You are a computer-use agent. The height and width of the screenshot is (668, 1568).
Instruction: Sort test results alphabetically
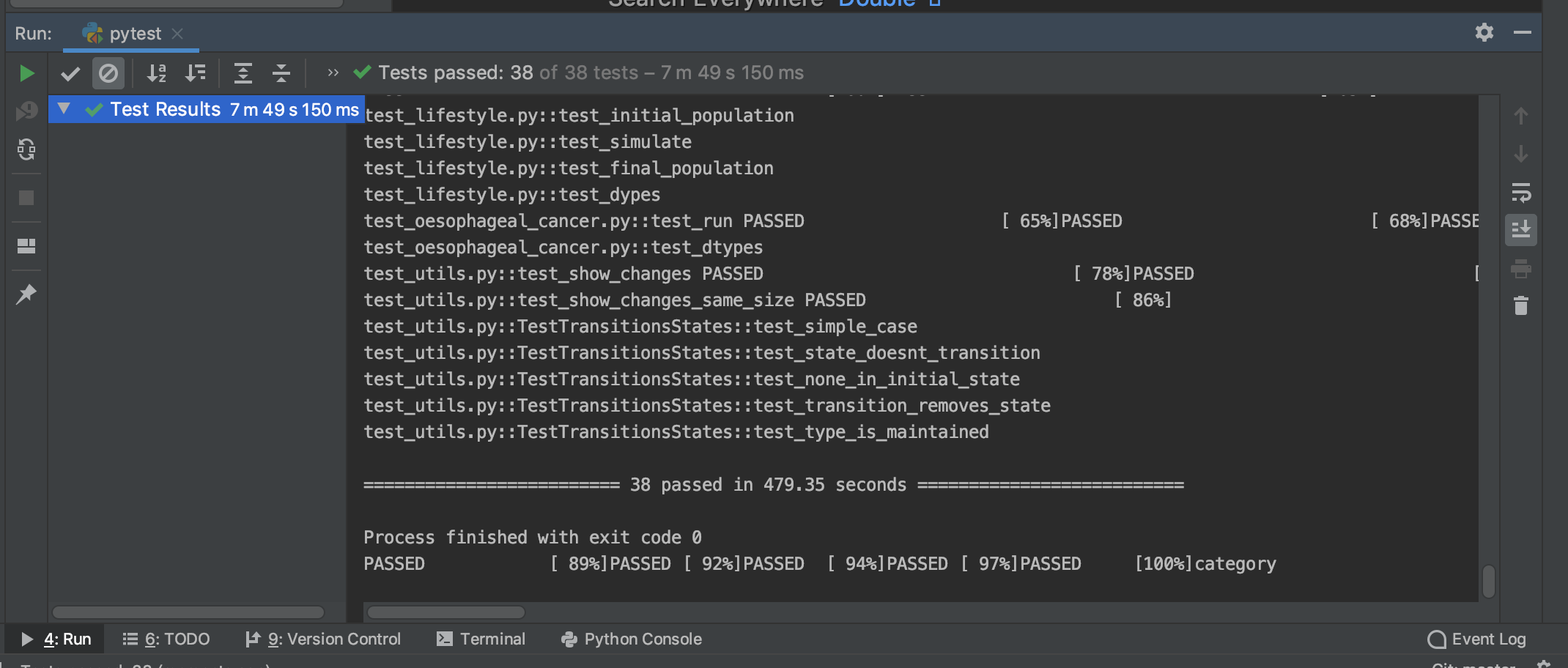[156, 73]
